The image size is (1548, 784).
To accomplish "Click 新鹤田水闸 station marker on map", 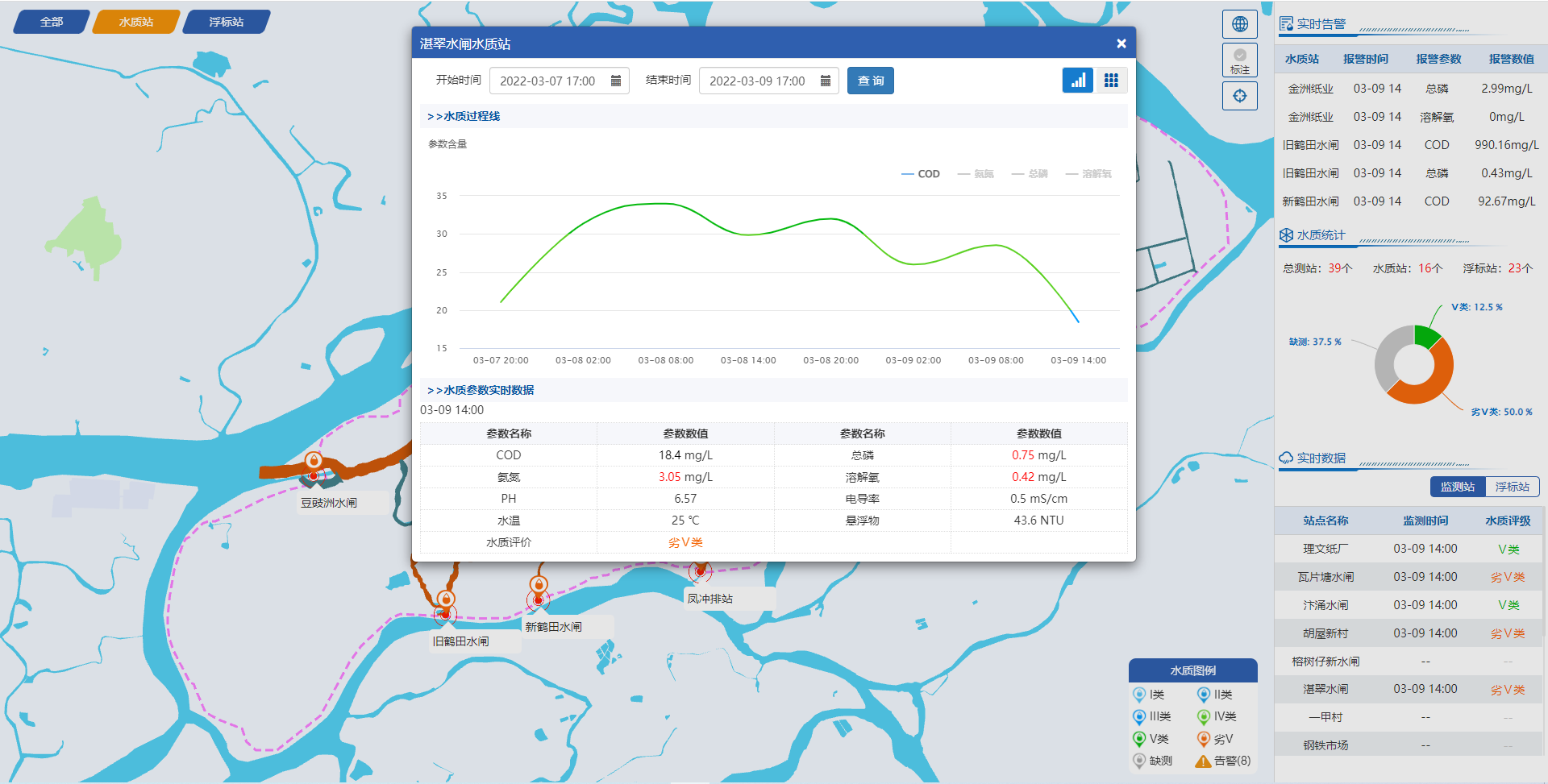I will click(x=539, y=586).
